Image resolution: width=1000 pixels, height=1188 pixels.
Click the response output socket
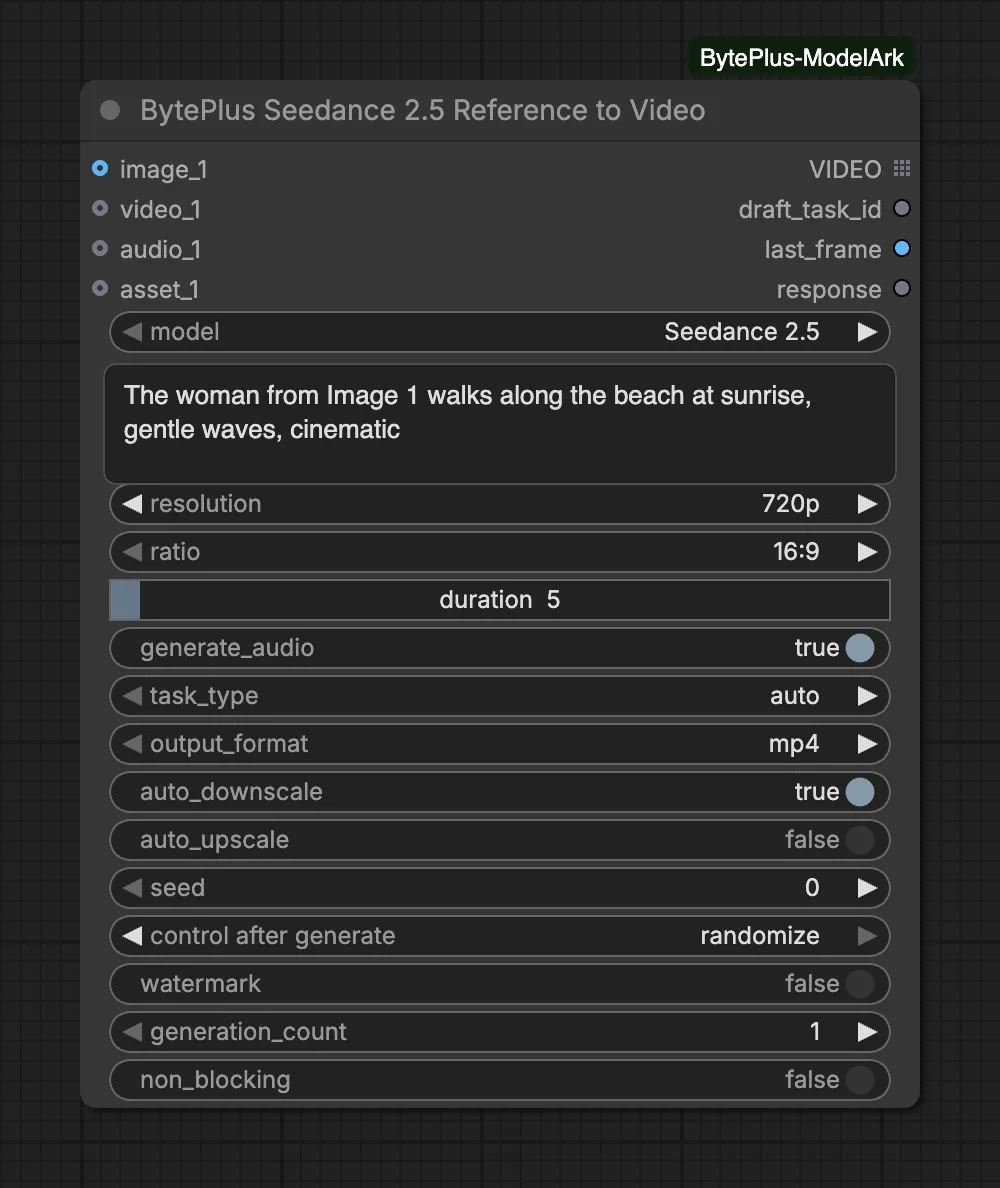pyautogui.click(x=902, y=289)
